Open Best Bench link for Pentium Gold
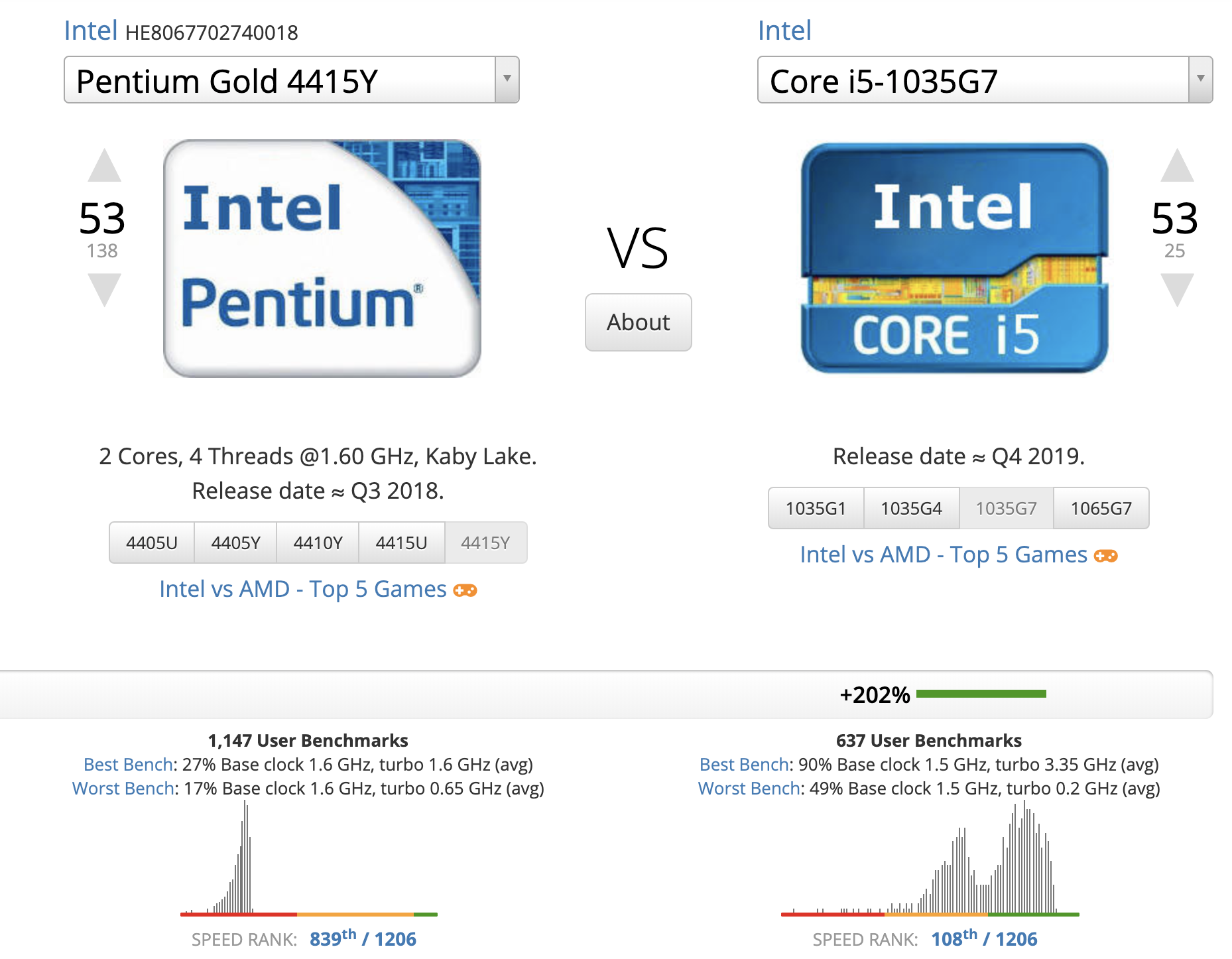 point(128,765)
